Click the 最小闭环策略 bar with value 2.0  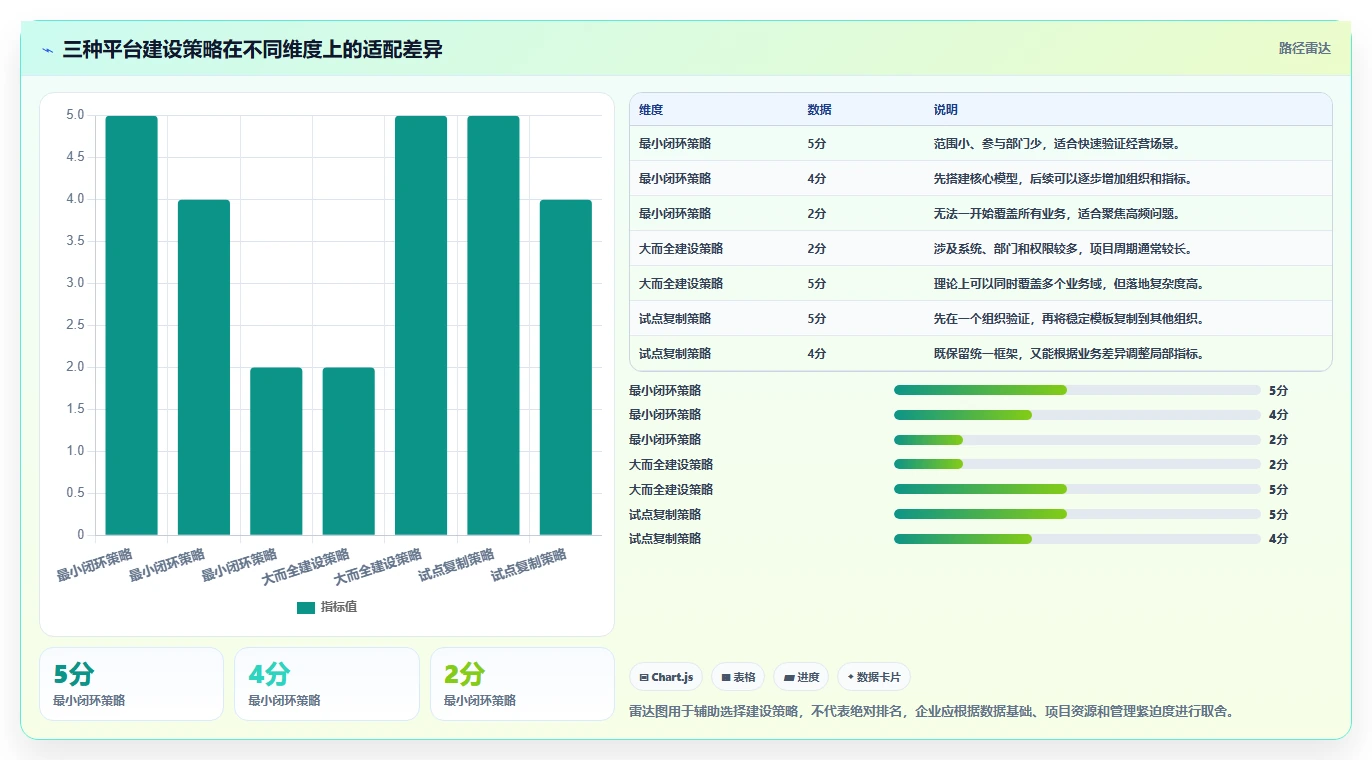276,451
